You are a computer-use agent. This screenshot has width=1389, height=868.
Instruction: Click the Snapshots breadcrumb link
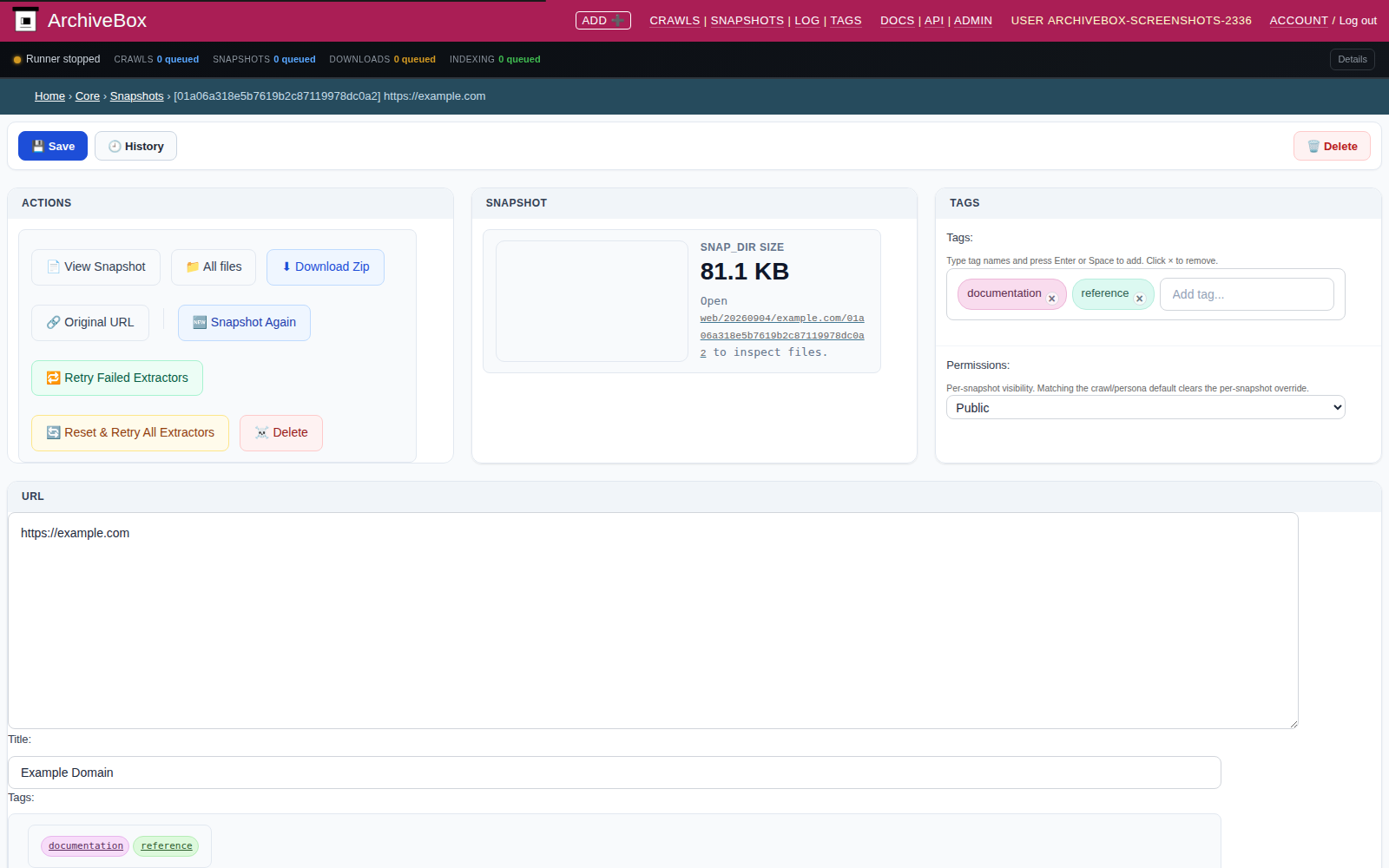136,96
